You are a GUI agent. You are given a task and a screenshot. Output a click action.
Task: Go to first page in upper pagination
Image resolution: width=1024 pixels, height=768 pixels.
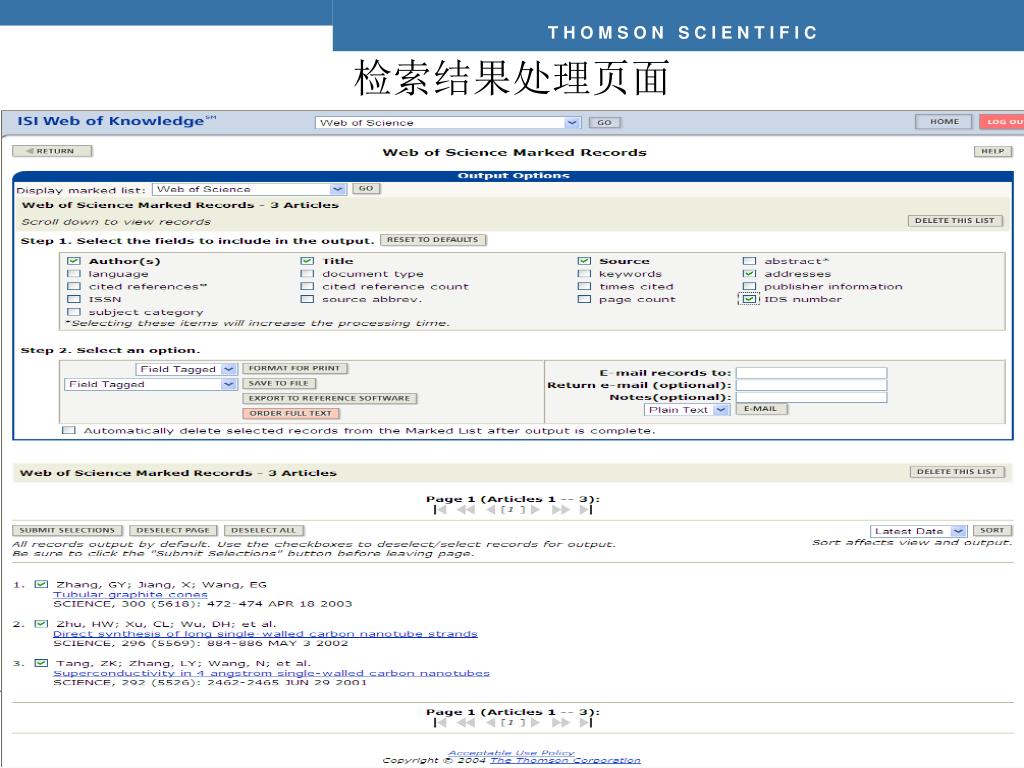click(440, 509)
